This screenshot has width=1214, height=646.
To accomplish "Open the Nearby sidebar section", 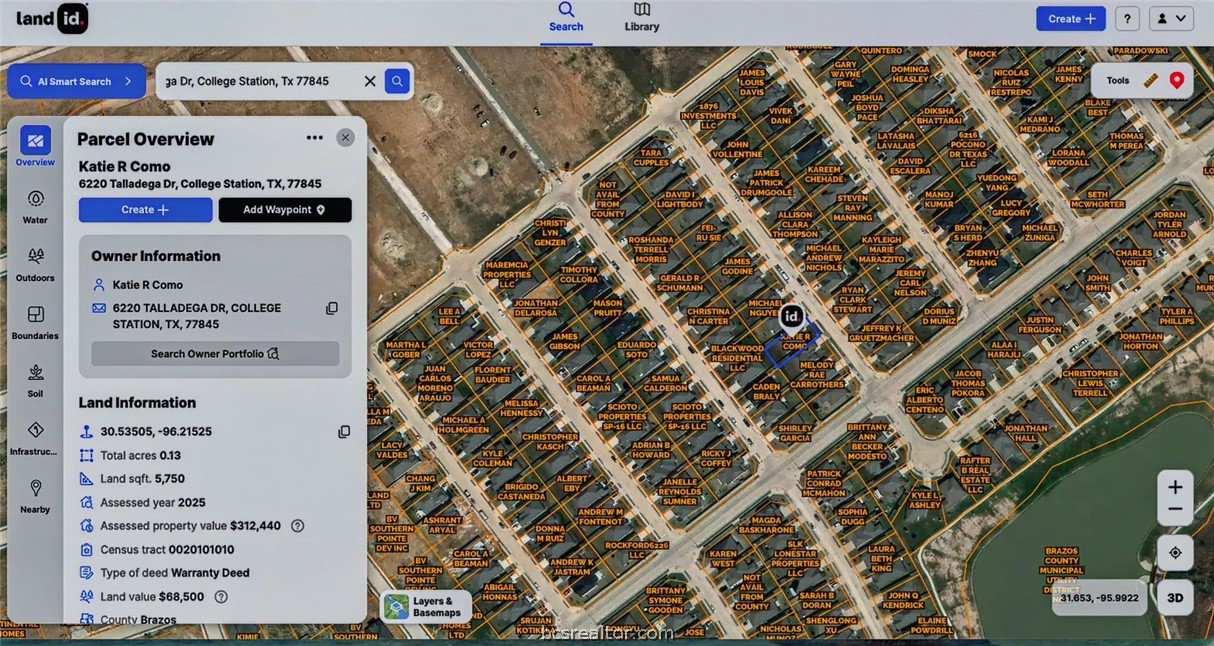I will click(x=35, y=496).
